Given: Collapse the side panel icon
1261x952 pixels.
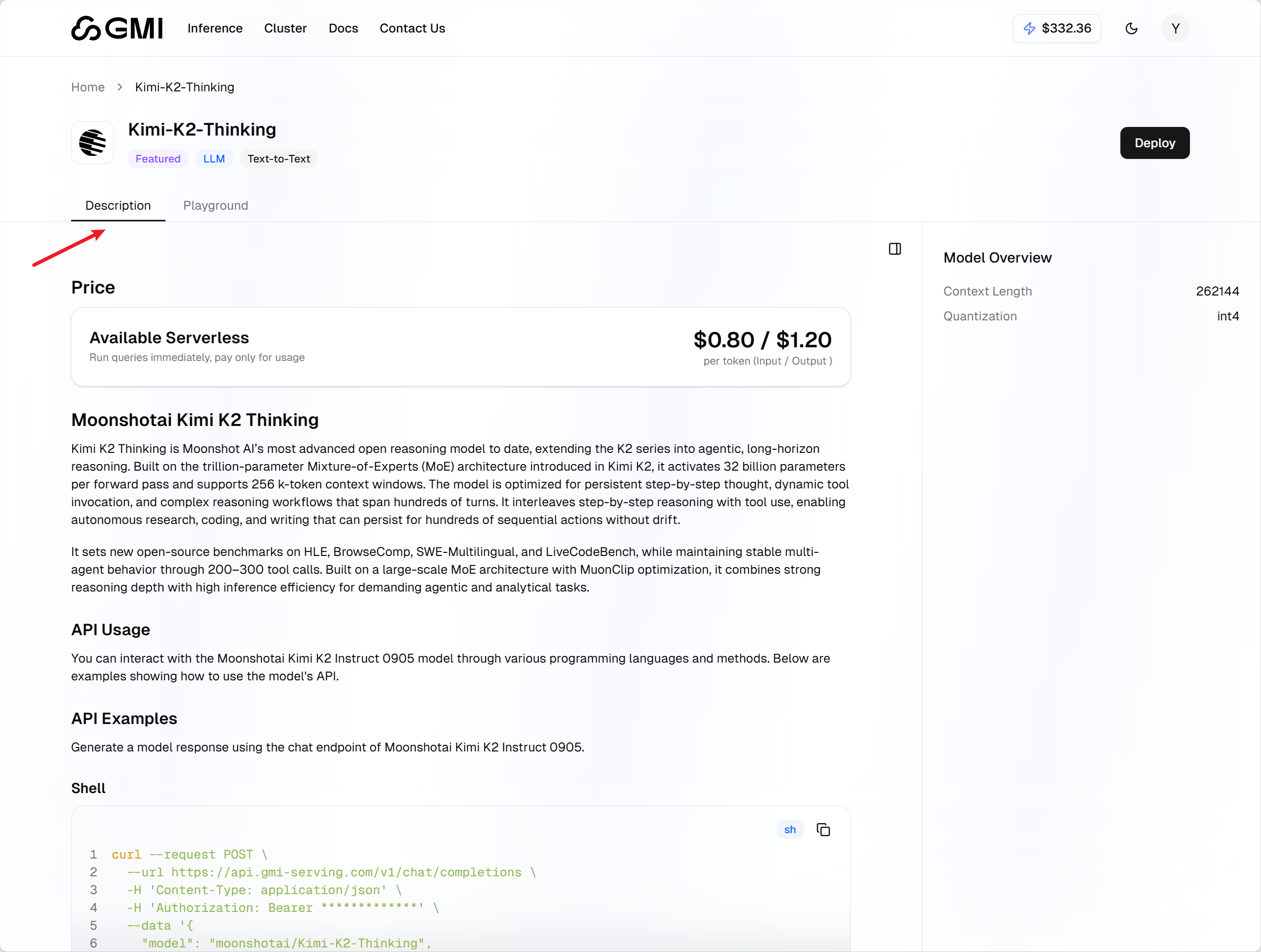Looking at the screenshot, I should tap(894, 249).
